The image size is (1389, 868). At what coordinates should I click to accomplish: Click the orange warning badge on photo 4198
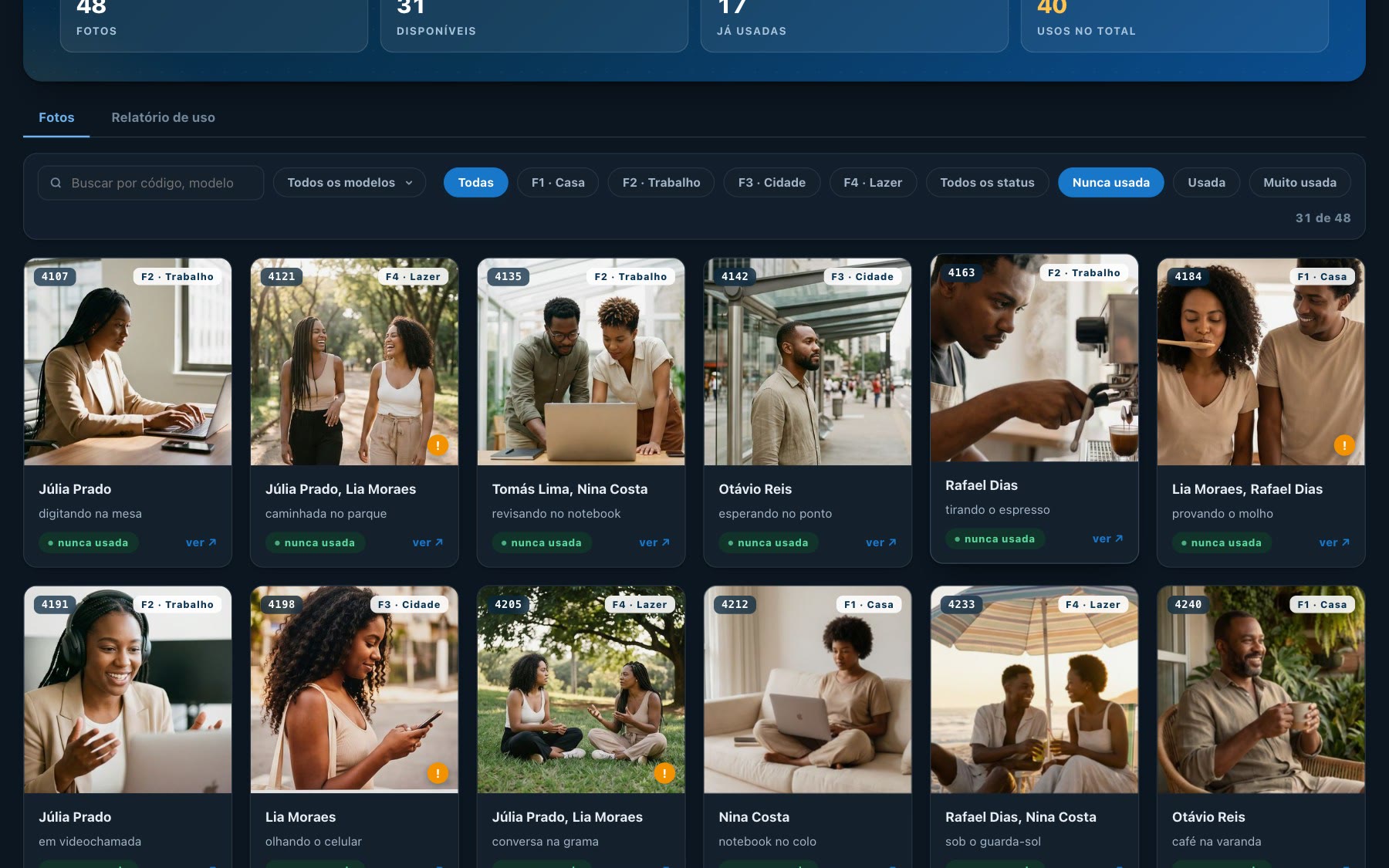[438, 773]
